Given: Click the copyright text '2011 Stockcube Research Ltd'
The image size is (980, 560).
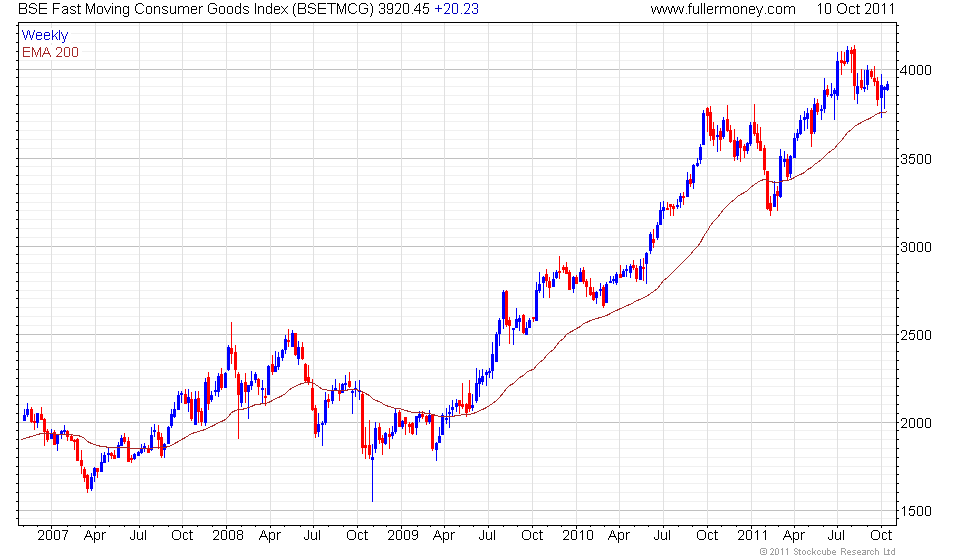Looking at the screenshot, I should pyautogui.click(x=832, y=552).
